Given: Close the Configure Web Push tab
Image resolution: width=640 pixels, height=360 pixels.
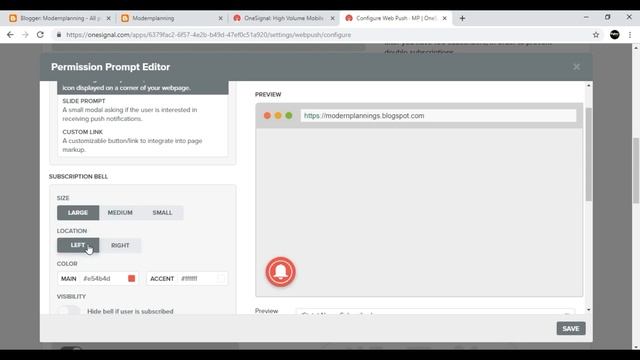Looking at the screenshot, I should [444, 18].
